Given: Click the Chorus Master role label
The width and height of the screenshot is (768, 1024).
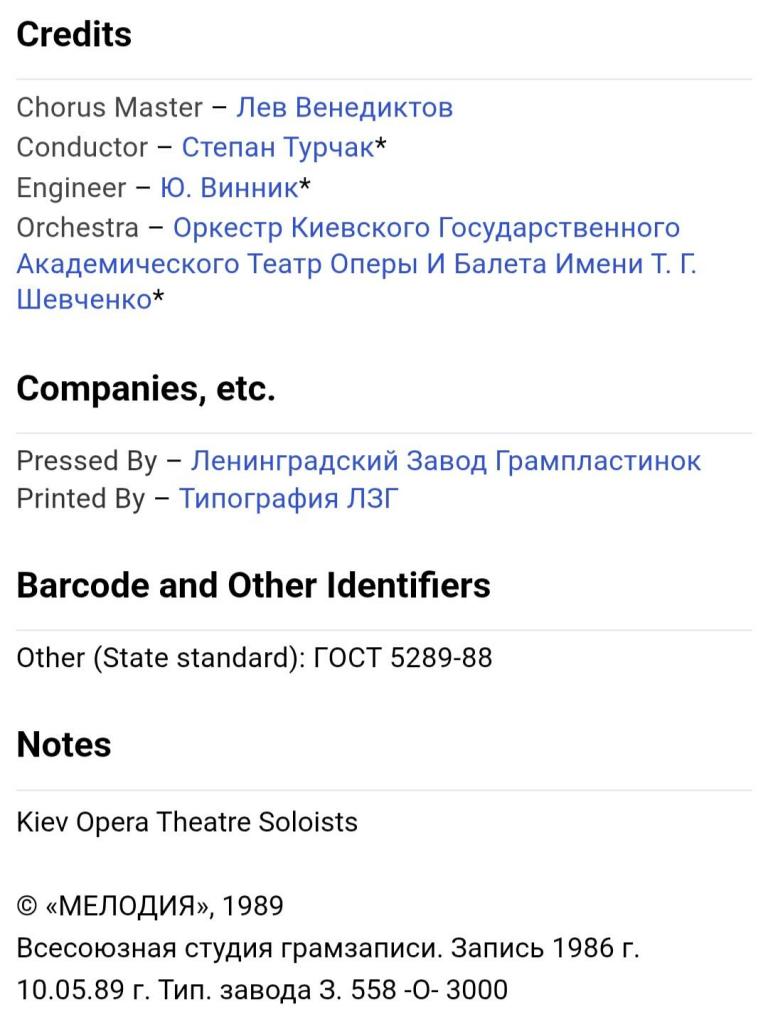Looking at the screenshot, I should (109, 107).
